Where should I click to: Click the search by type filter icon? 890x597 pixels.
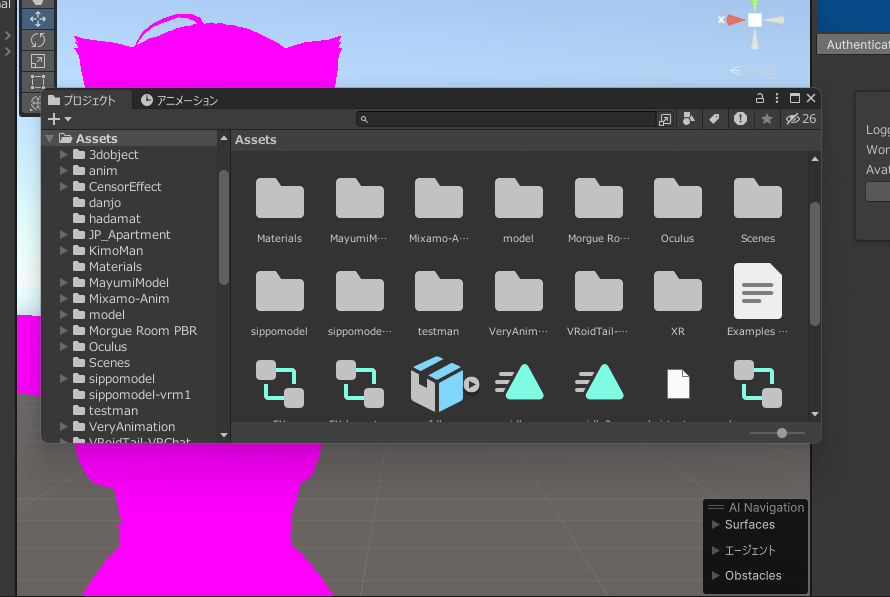point(689,119)
